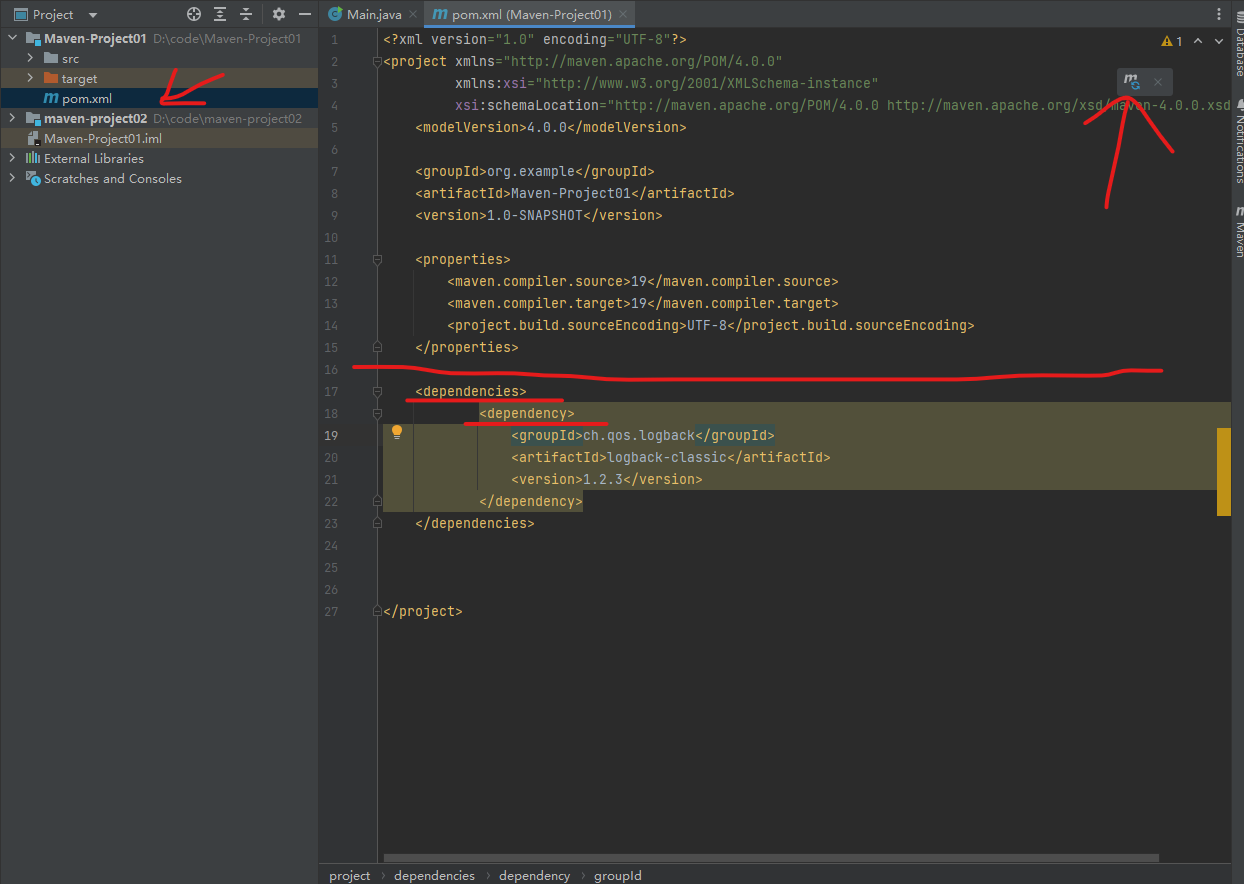Click the yellow warning stripe in scrollbar
This screenshot has width=1244, height=884.
coord(1223,471)
